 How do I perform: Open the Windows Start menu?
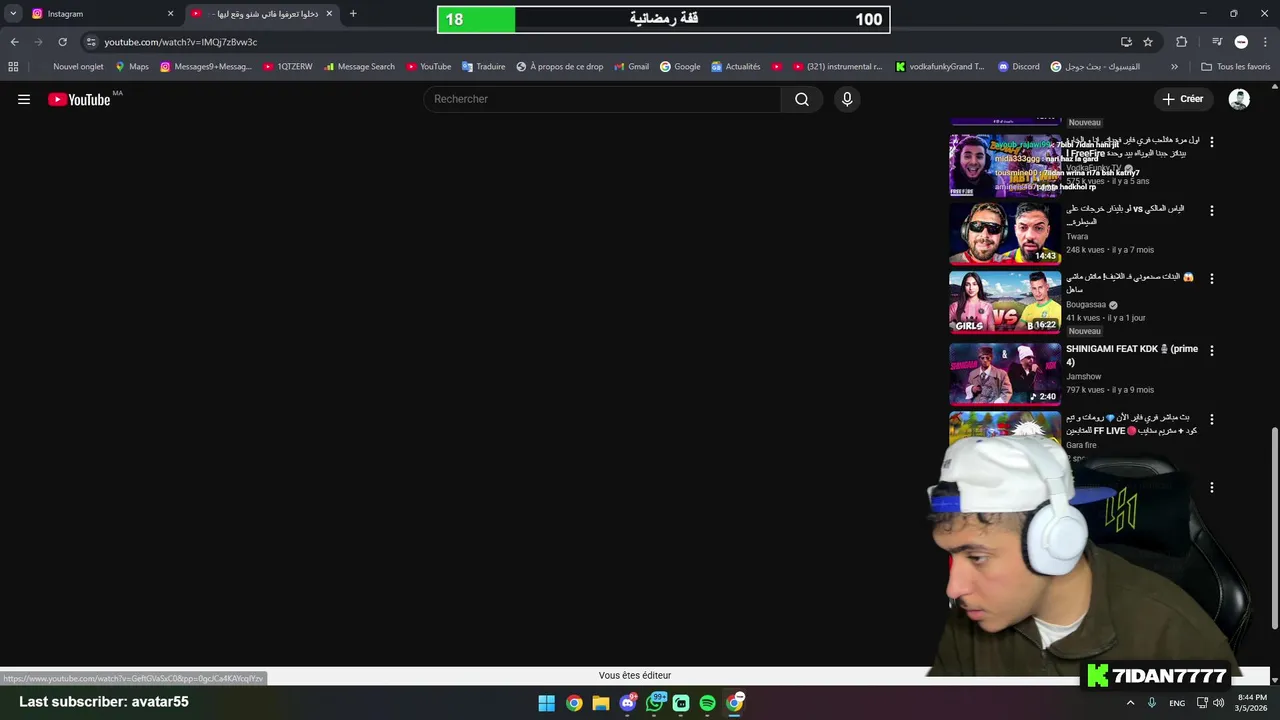click(546, 703)
